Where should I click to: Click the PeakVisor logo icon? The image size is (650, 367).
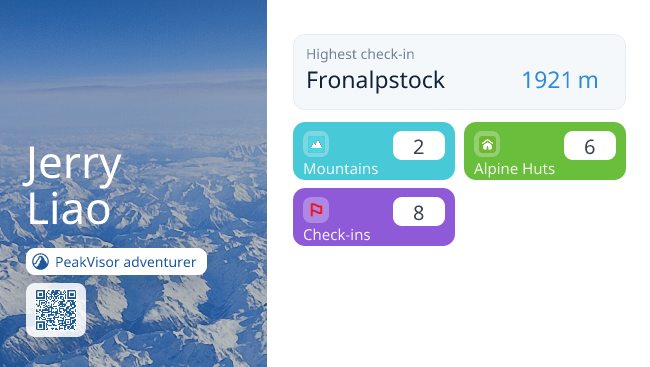click(41, 262)
